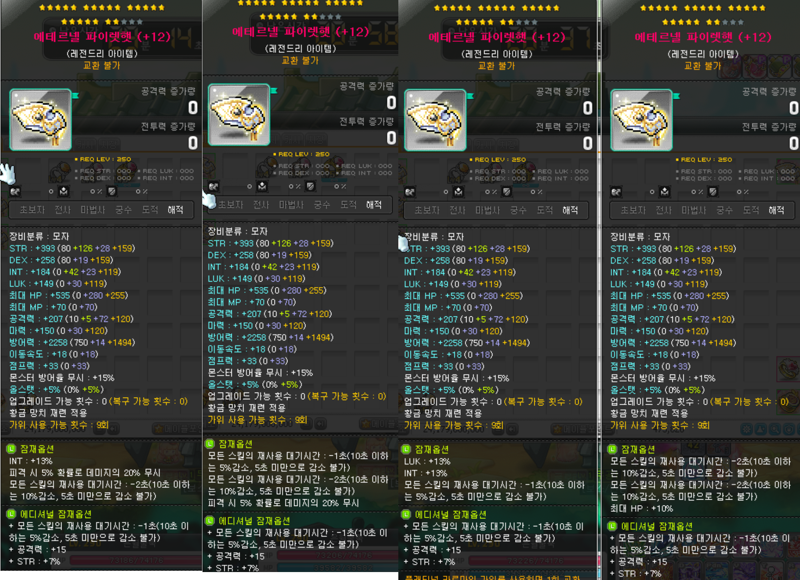800x580 pixels.
Task: Click the green 에디셔널 잠재옵션 icon in second tooltip
Action: point(210,521)
